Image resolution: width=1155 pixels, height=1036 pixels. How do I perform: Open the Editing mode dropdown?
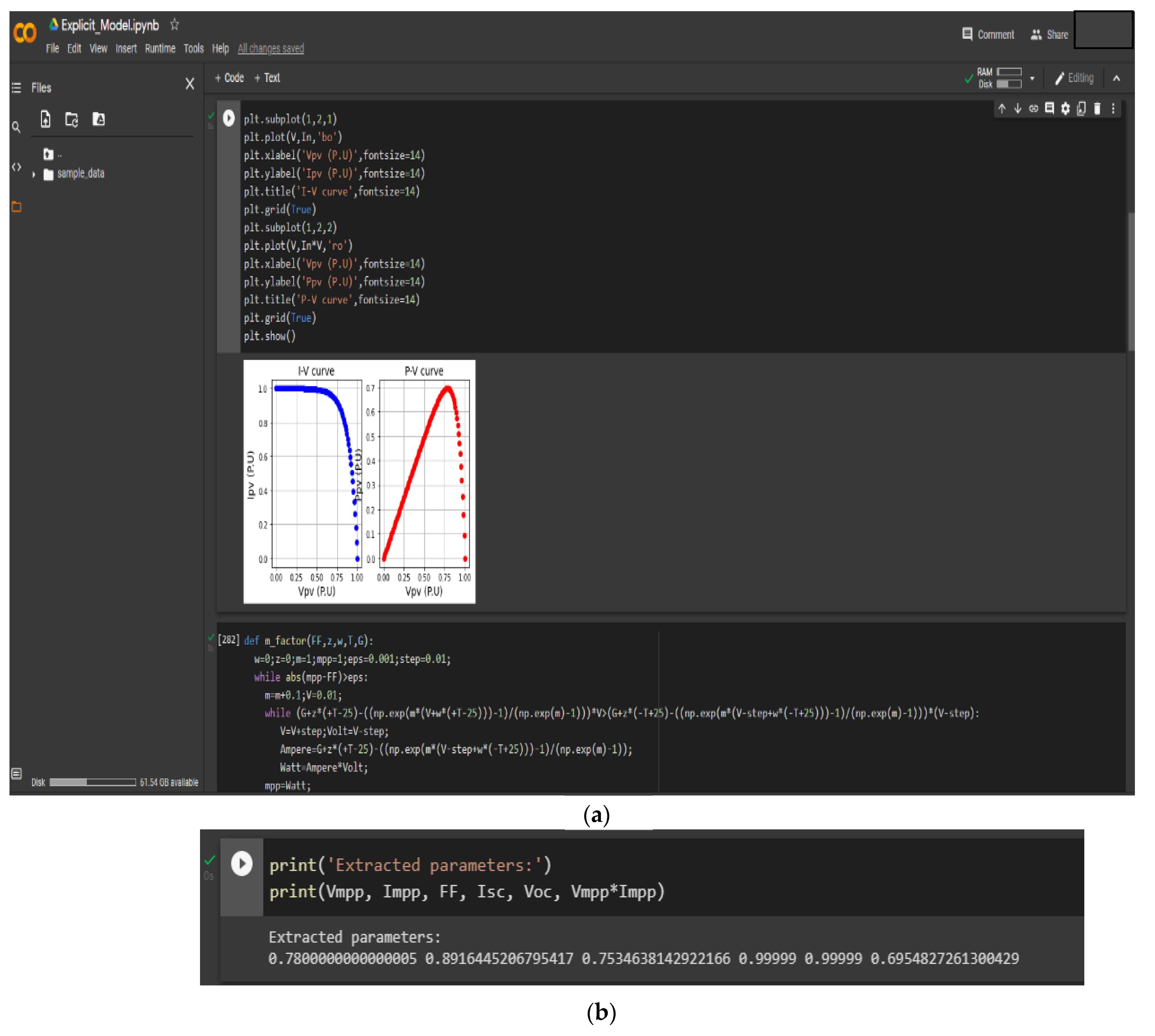coord(1074,78)
